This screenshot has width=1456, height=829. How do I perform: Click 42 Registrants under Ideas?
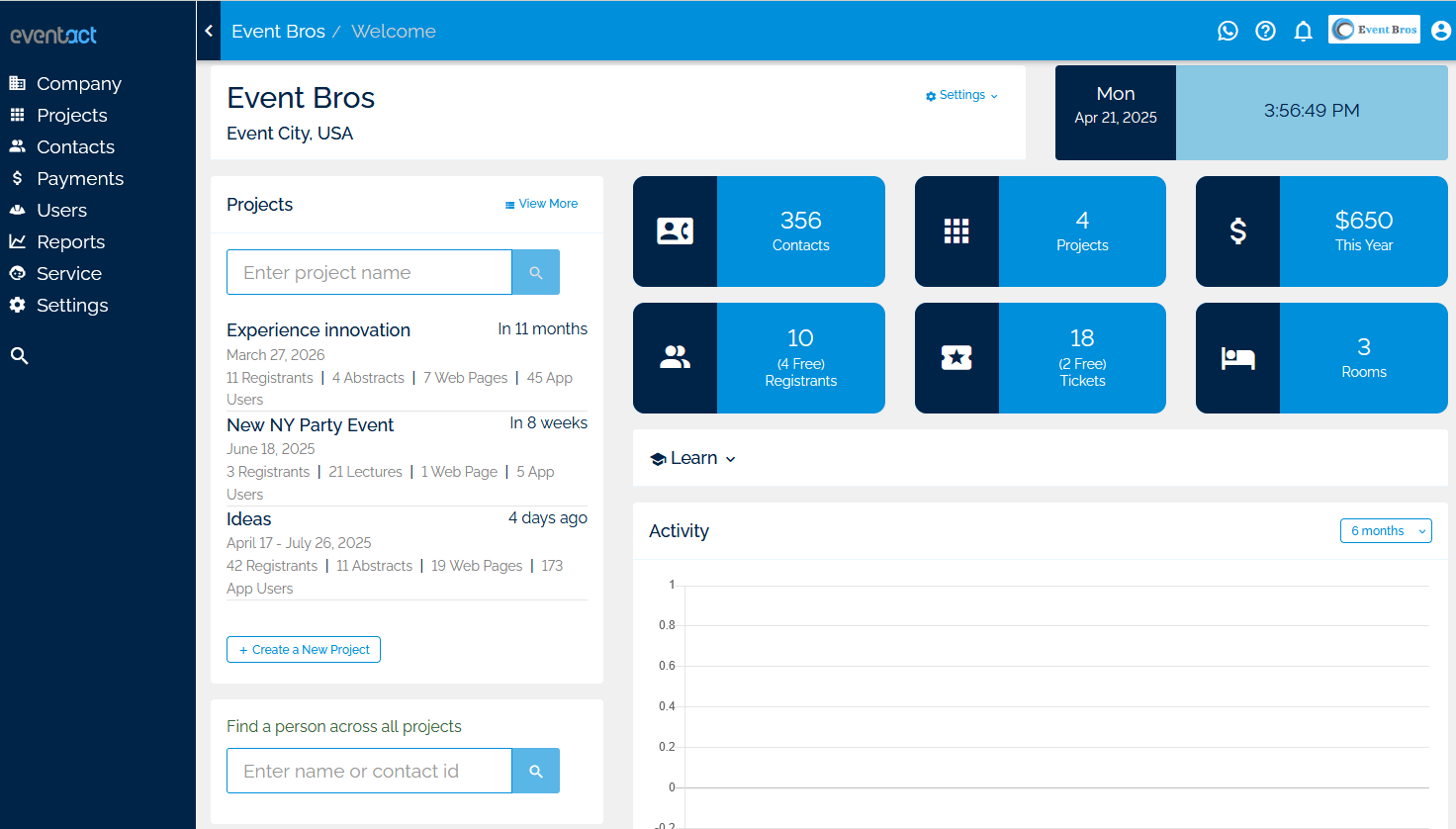(x=272, y=566)
